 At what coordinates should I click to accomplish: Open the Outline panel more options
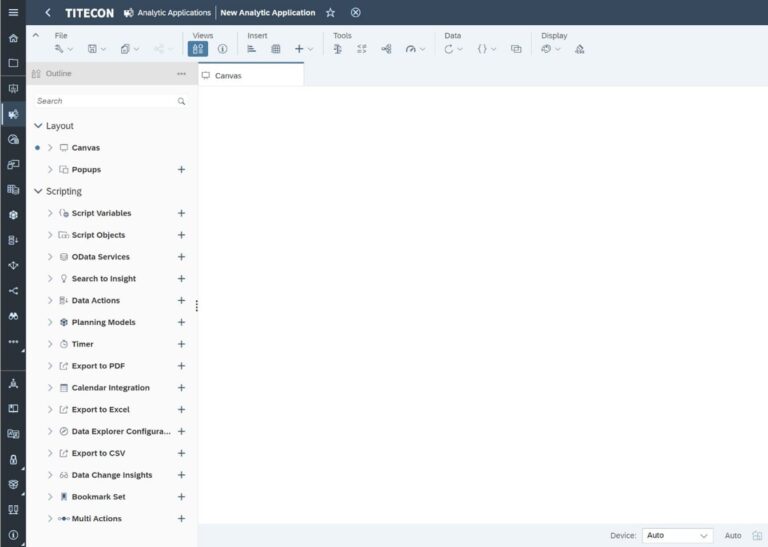pyautogui.click(x=181, y=73)
